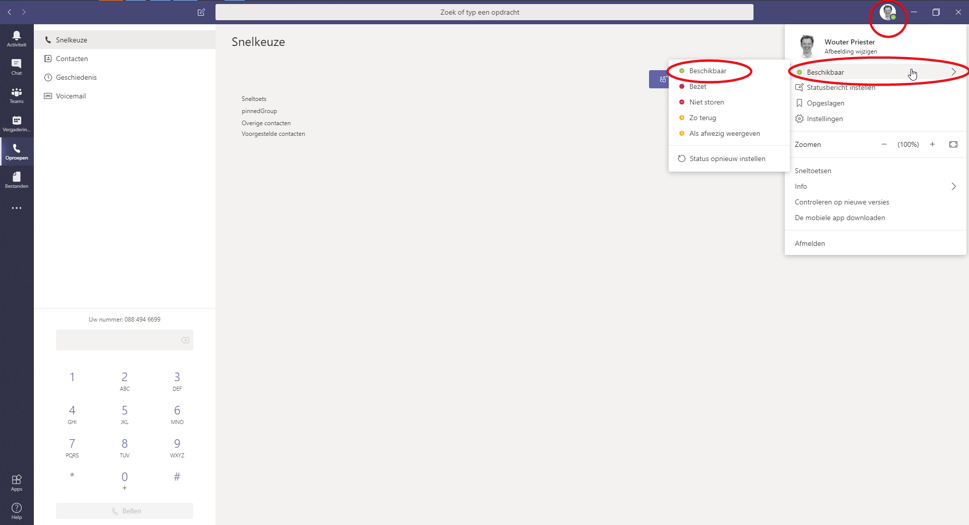This screenshot has width=969, height=525.
Task: Open the Geschiedenis call history tab
Action: [x=125, y=77]
